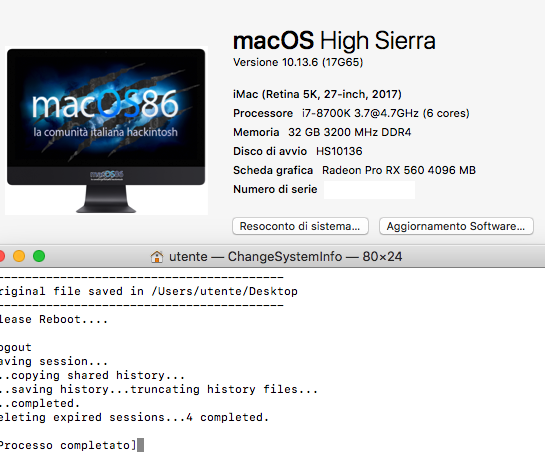Click the "Disco di avvio" label
The width and height of the screenshot is (545, 462).
[x=270, y=151]
